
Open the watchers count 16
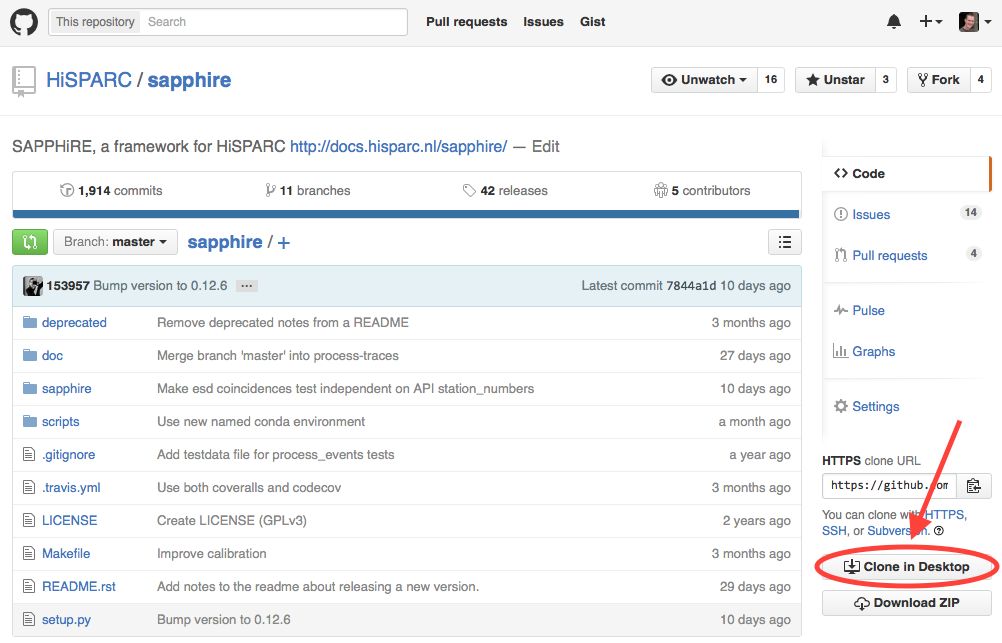point(771,80)
